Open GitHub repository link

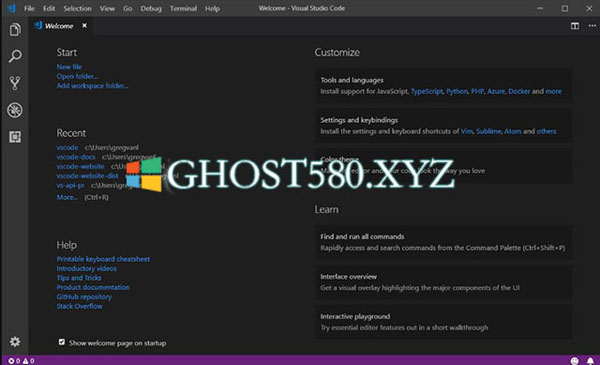[84, 297]
